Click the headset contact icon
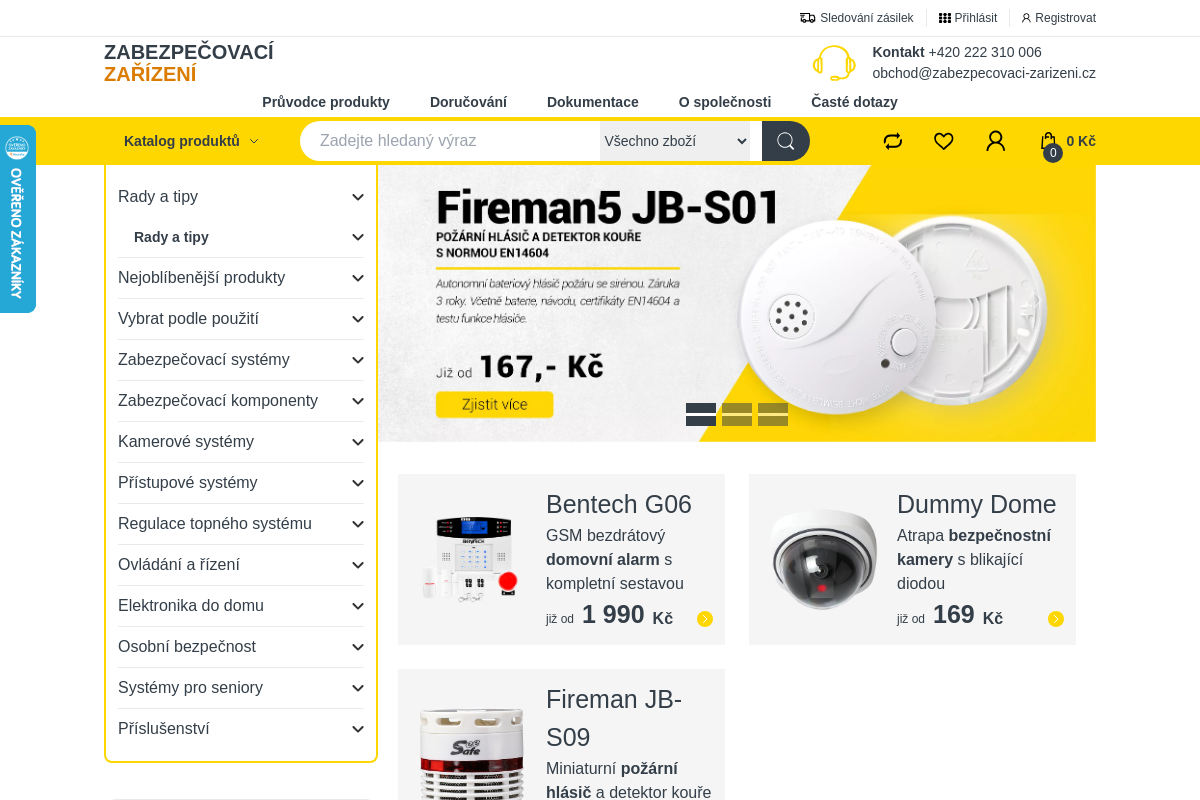Screen dimensions: 1200x800 click(x=834, y=63)
